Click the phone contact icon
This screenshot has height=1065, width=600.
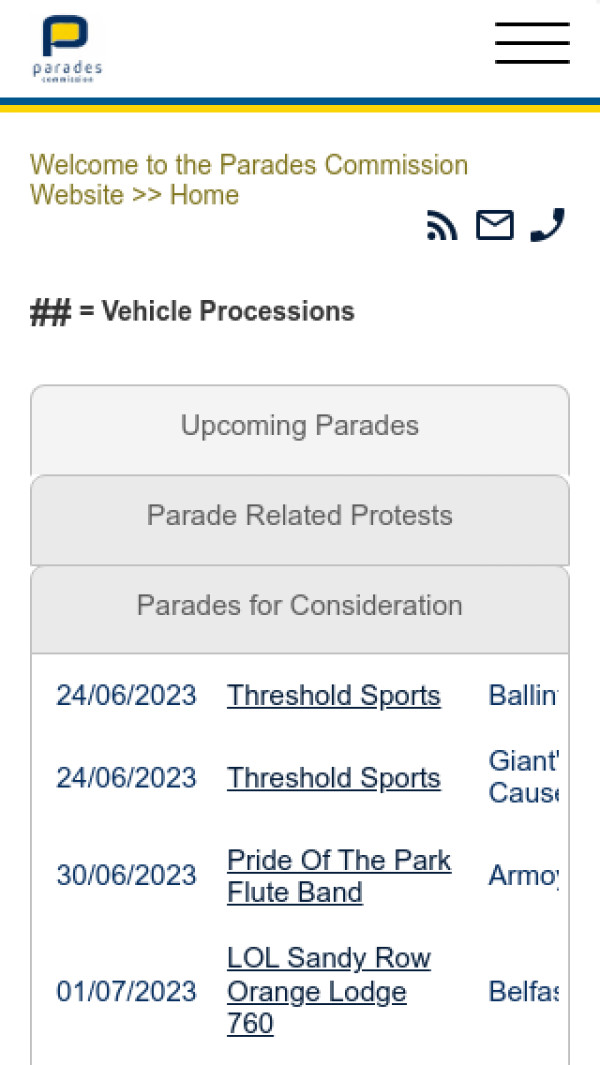[547, 225]
